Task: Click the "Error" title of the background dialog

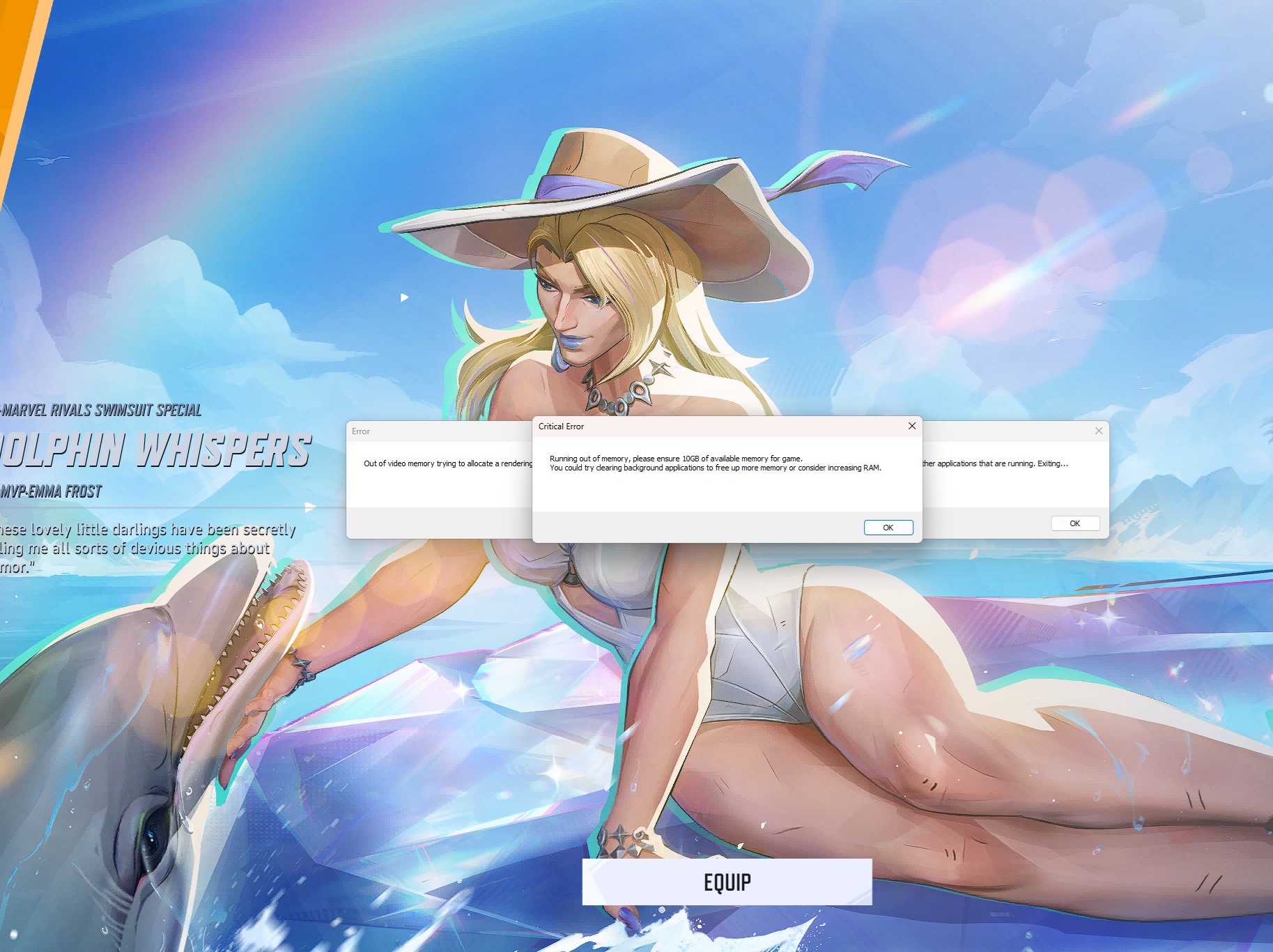Action: (x=361, y=431)
